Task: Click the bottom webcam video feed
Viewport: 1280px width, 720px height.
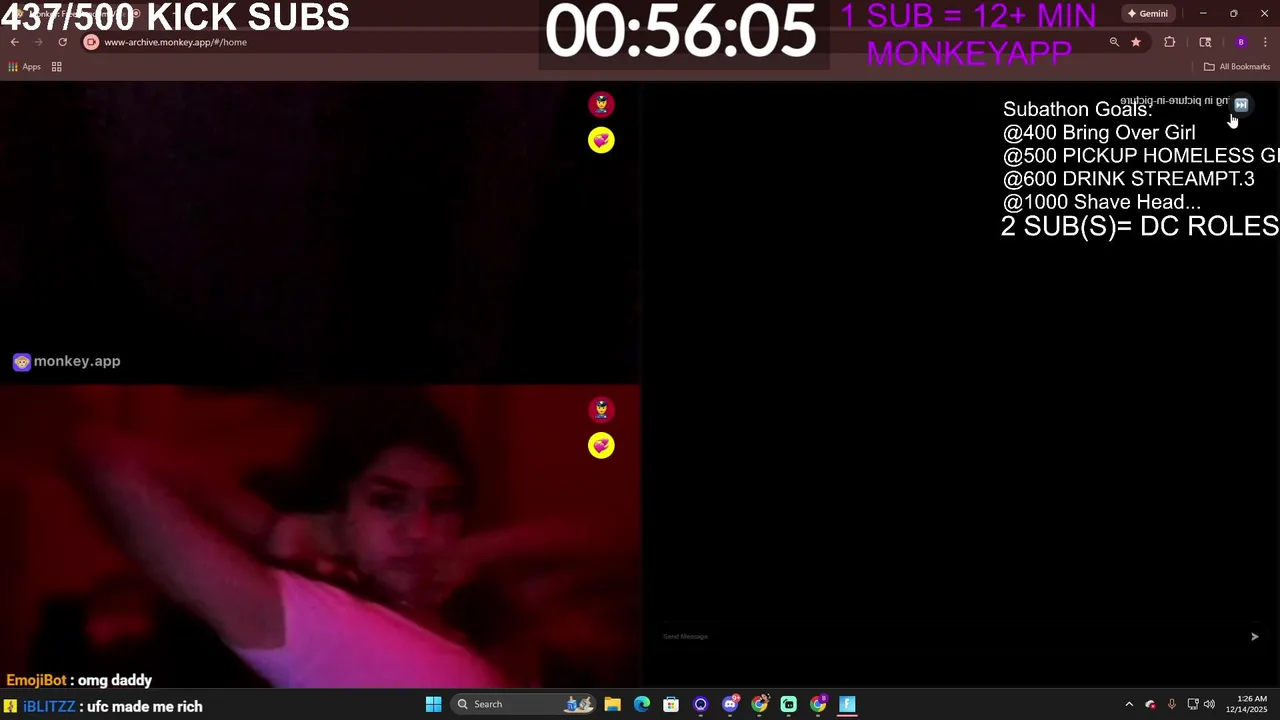Action: (320, 536)
